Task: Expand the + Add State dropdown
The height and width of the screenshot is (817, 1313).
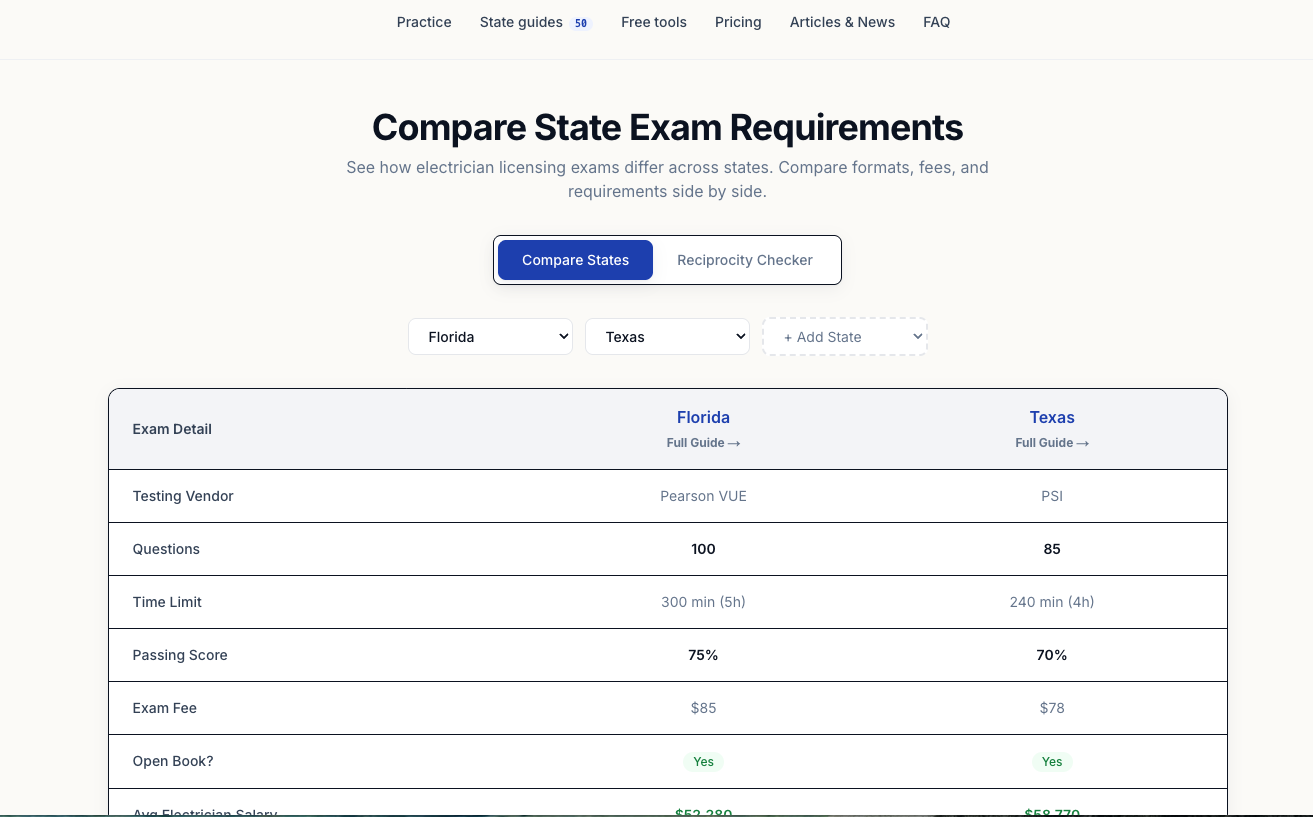Action: click(x=845, y=337)
